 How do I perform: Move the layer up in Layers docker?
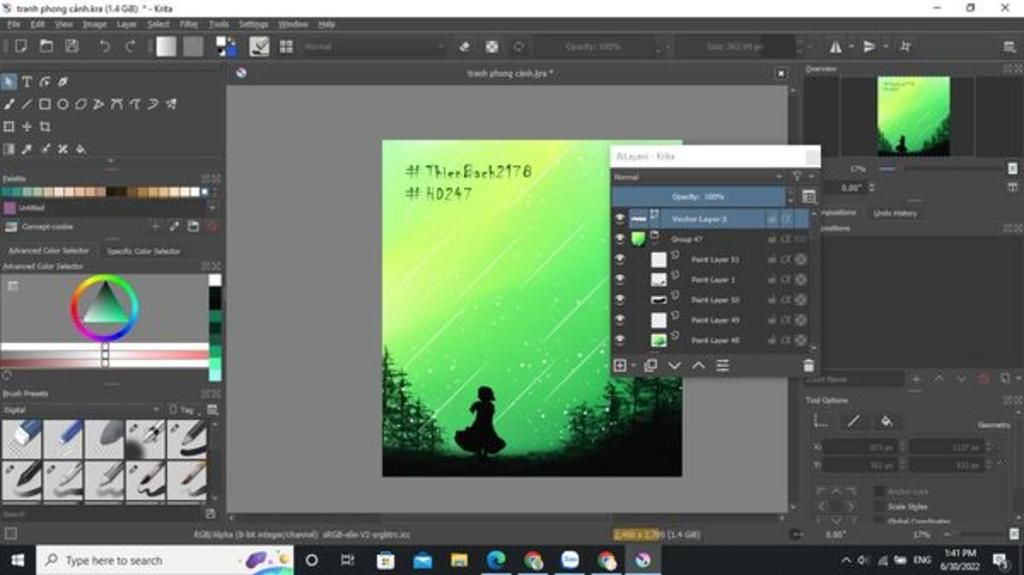click(x=698, y=365)
